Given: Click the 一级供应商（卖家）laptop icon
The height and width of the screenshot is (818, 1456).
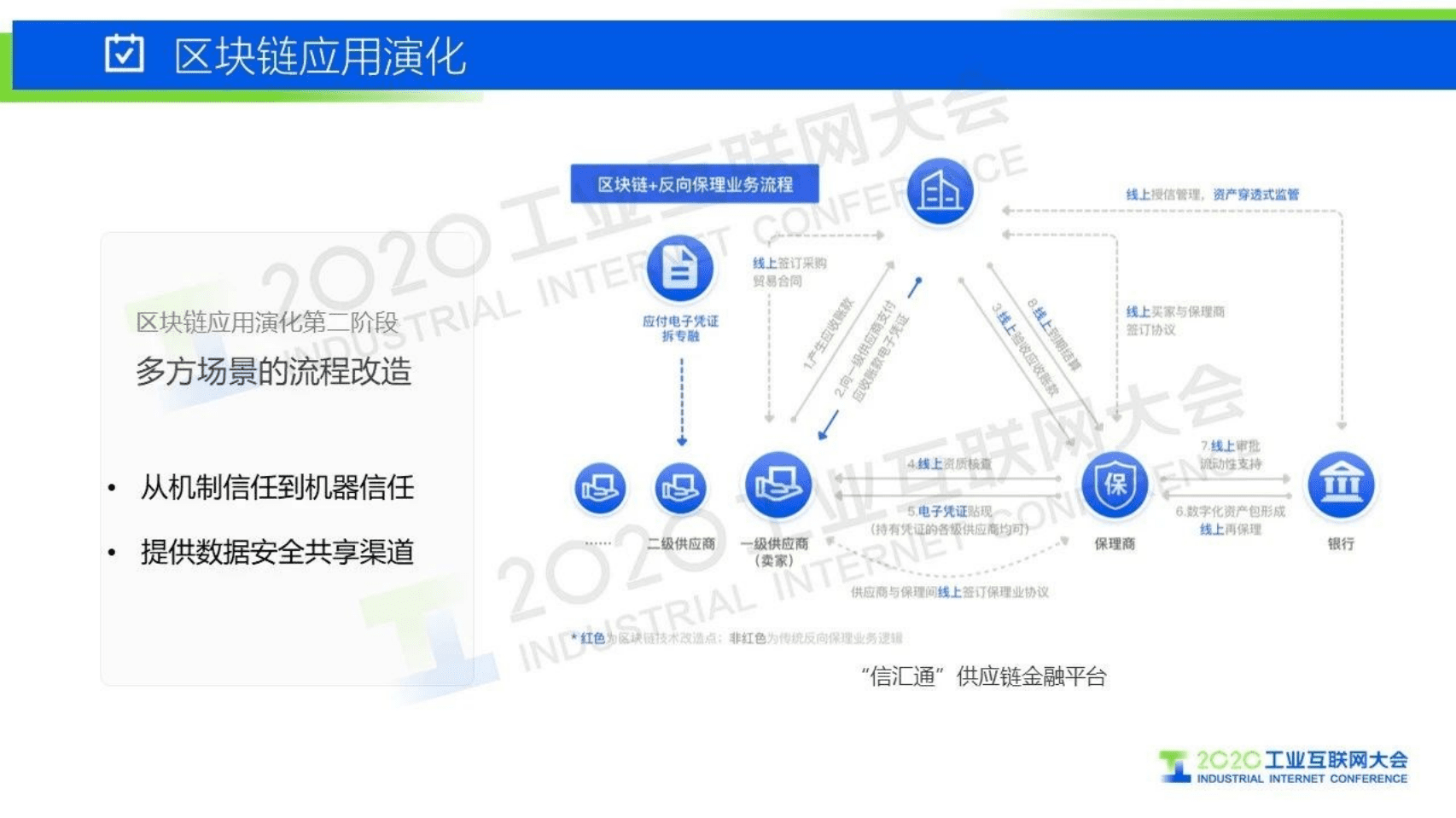Looking at the screenshot, I should [x=780, y=486].
